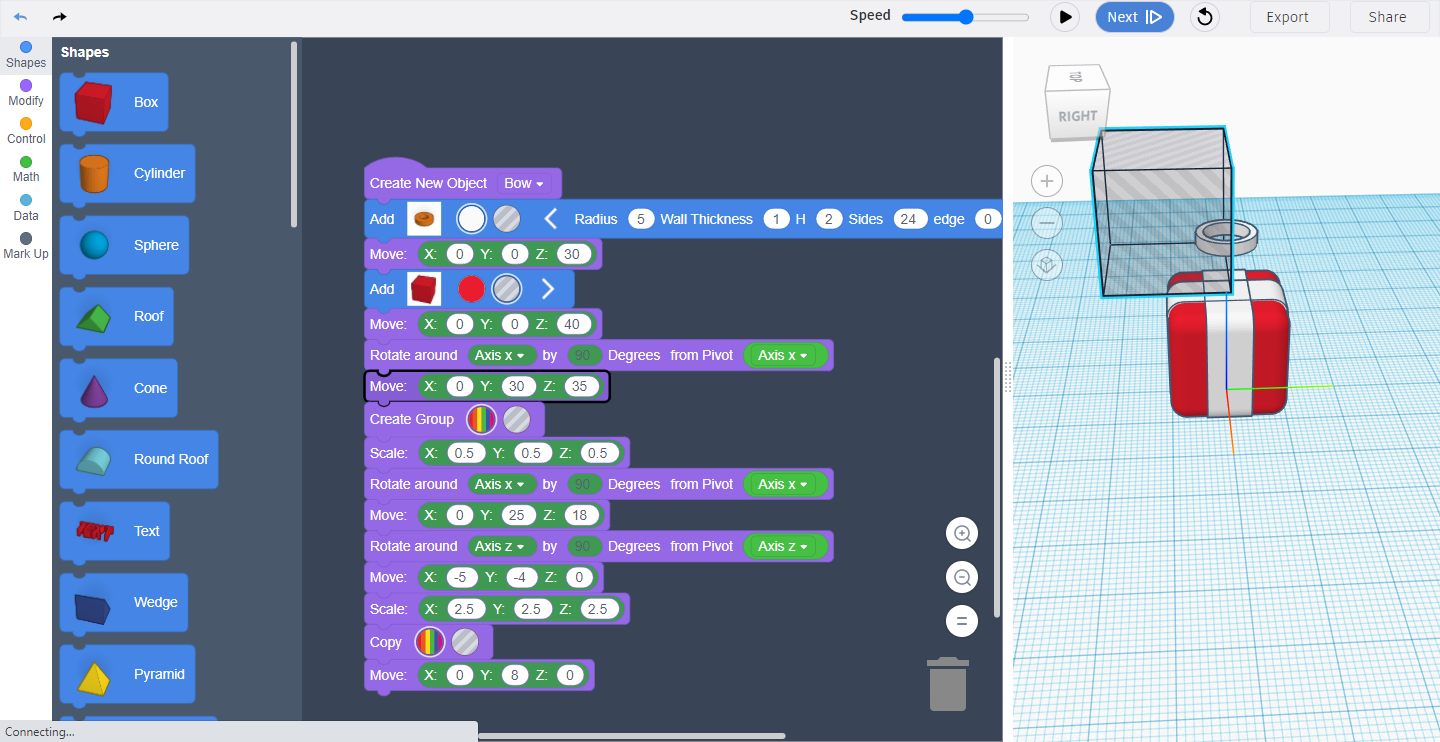Open the Data blocks category
This screenshot has width=1440, height=742.
coord(25,205)
